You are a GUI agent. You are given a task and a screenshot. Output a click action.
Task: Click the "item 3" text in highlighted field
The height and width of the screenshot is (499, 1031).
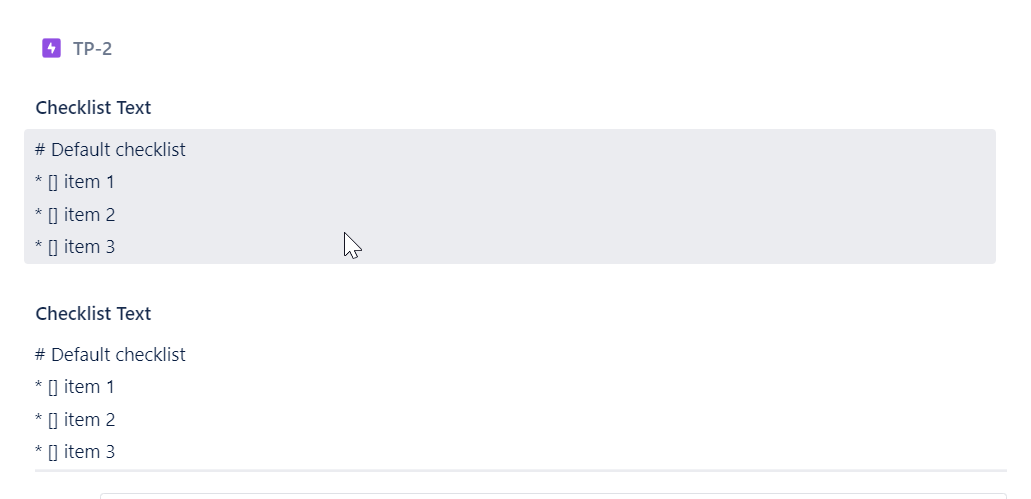pos(89,247)
